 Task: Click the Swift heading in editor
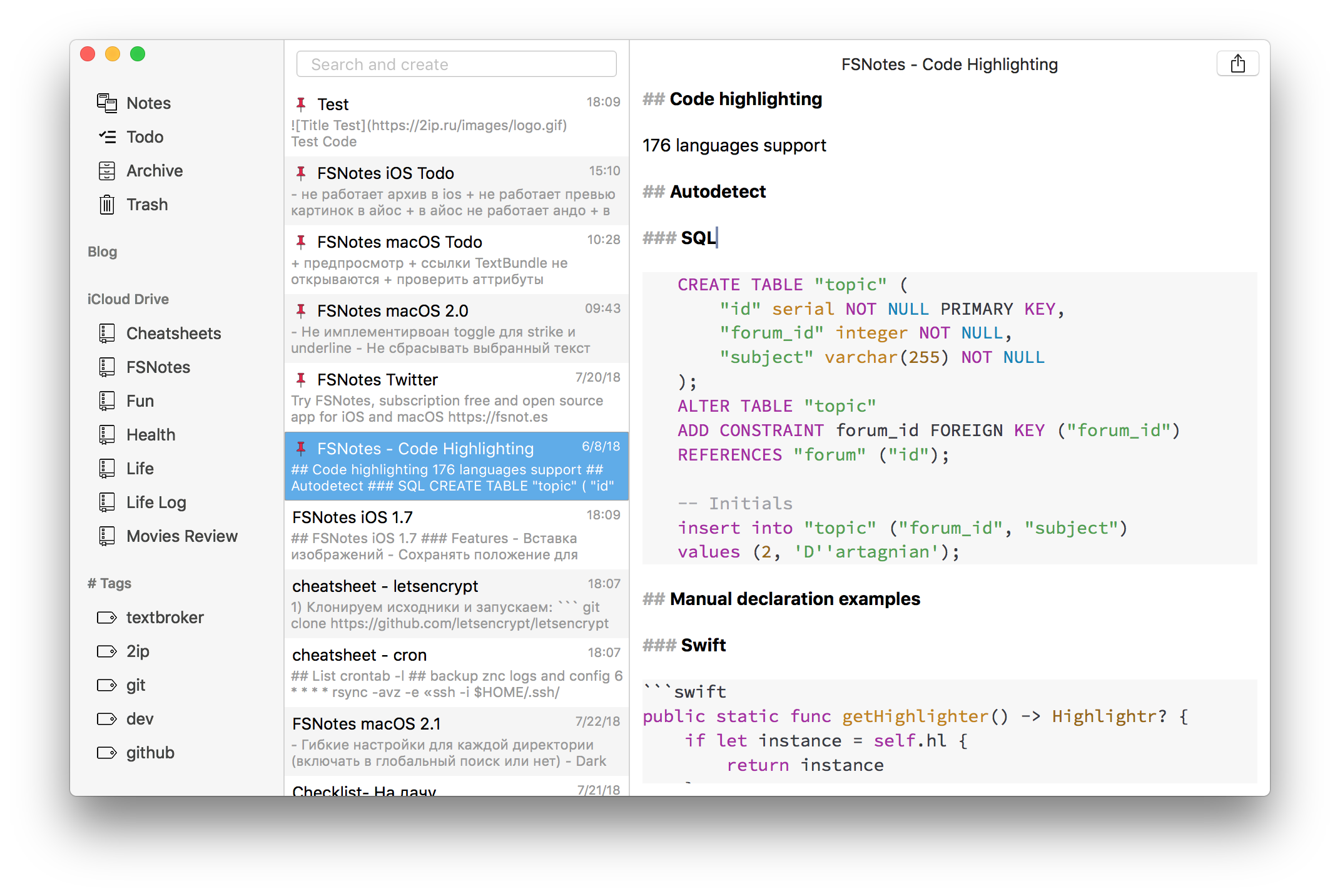[703, 645]
